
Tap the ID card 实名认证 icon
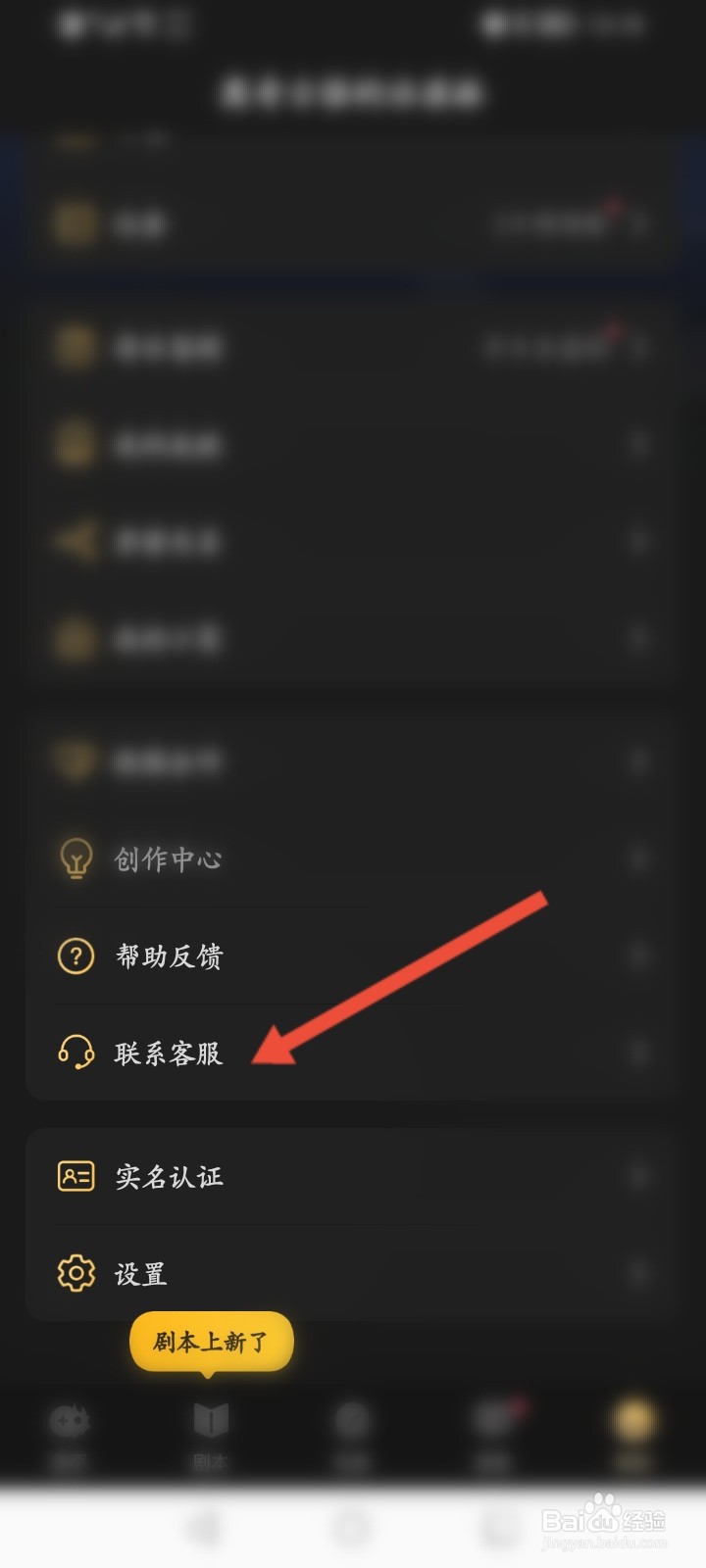pyautogui.click(x=76, y=1175)
